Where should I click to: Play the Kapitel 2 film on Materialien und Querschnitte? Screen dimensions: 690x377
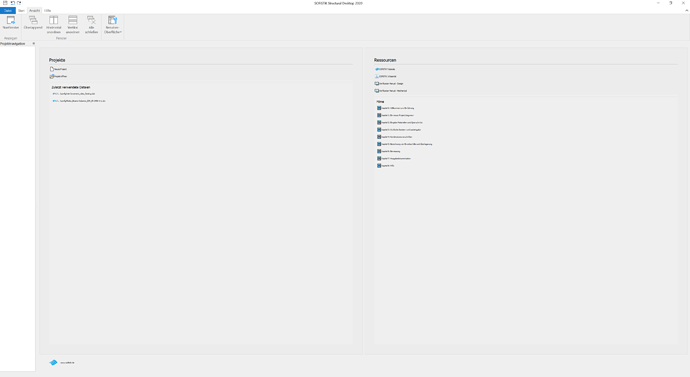pos(400,122)
